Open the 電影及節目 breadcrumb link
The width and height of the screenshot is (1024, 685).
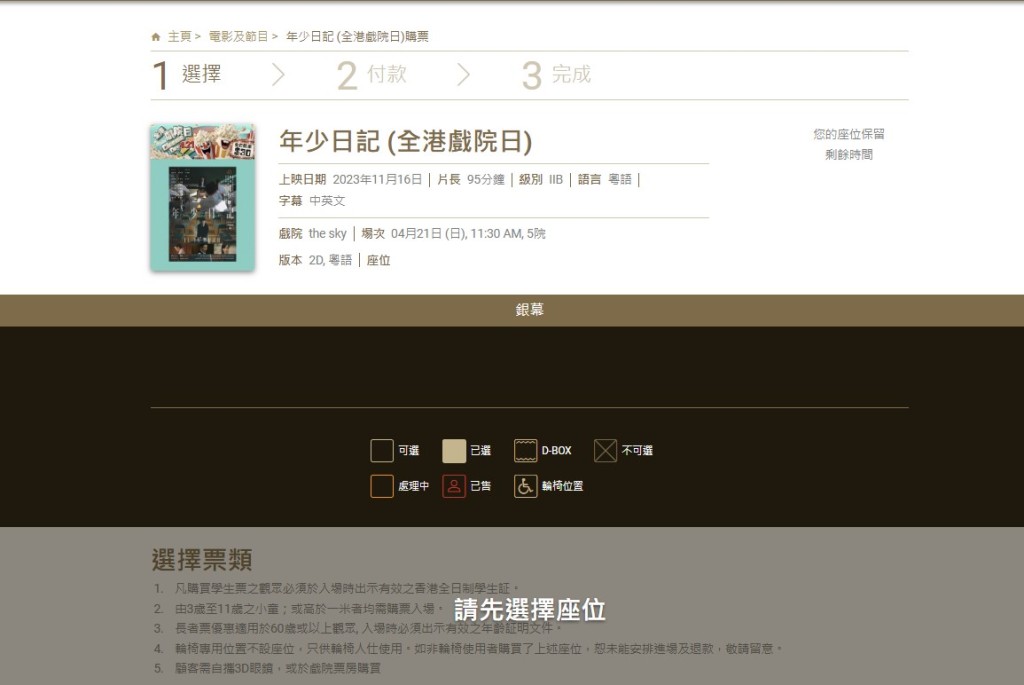click(x=238, y=37)
